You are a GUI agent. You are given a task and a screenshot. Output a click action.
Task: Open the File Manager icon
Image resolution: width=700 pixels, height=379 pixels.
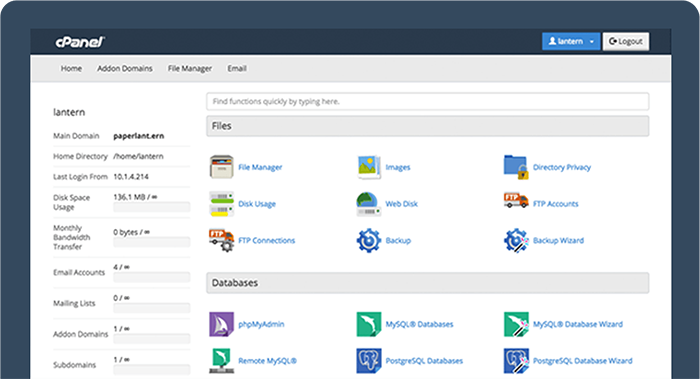coord(221,167)
